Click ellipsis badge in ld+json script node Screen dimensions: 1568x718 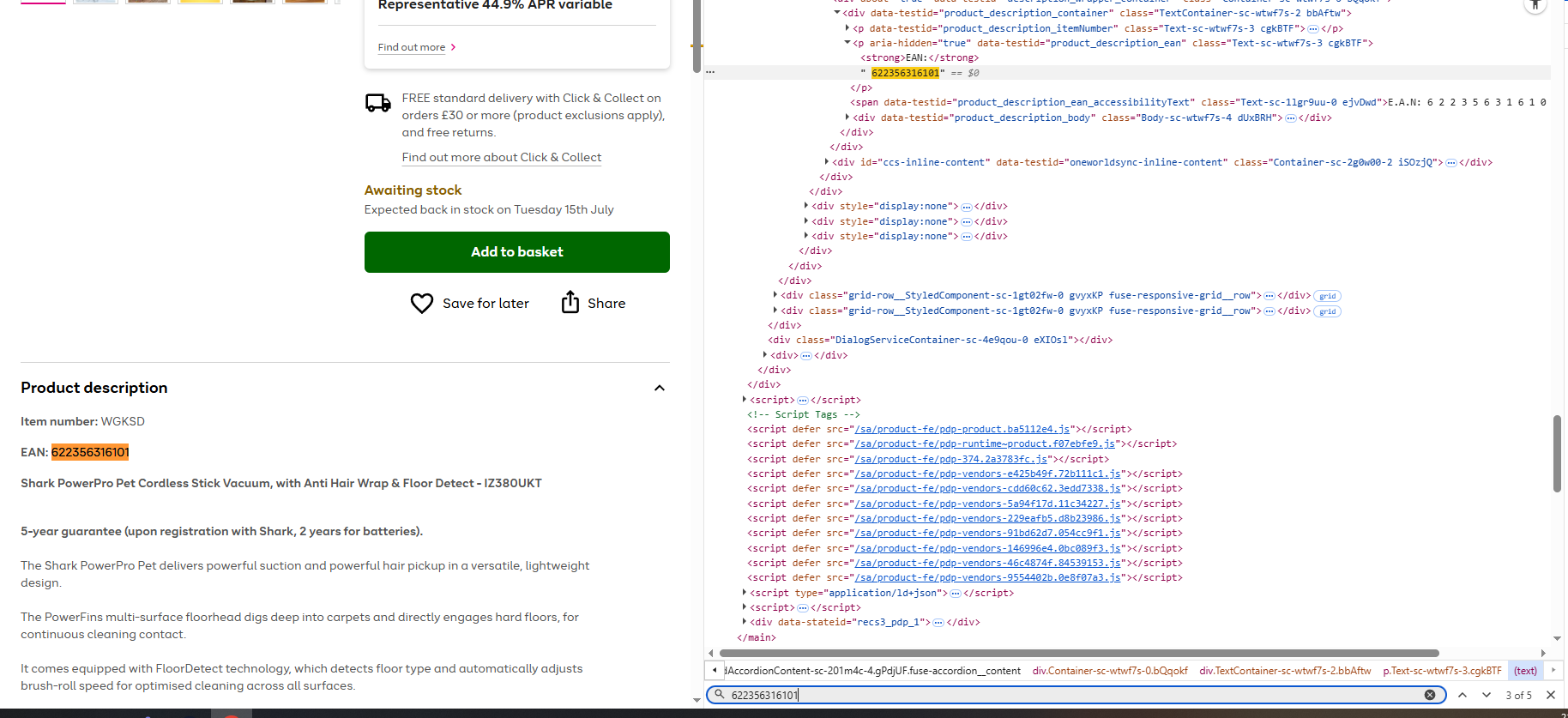(x=956, y=594)
